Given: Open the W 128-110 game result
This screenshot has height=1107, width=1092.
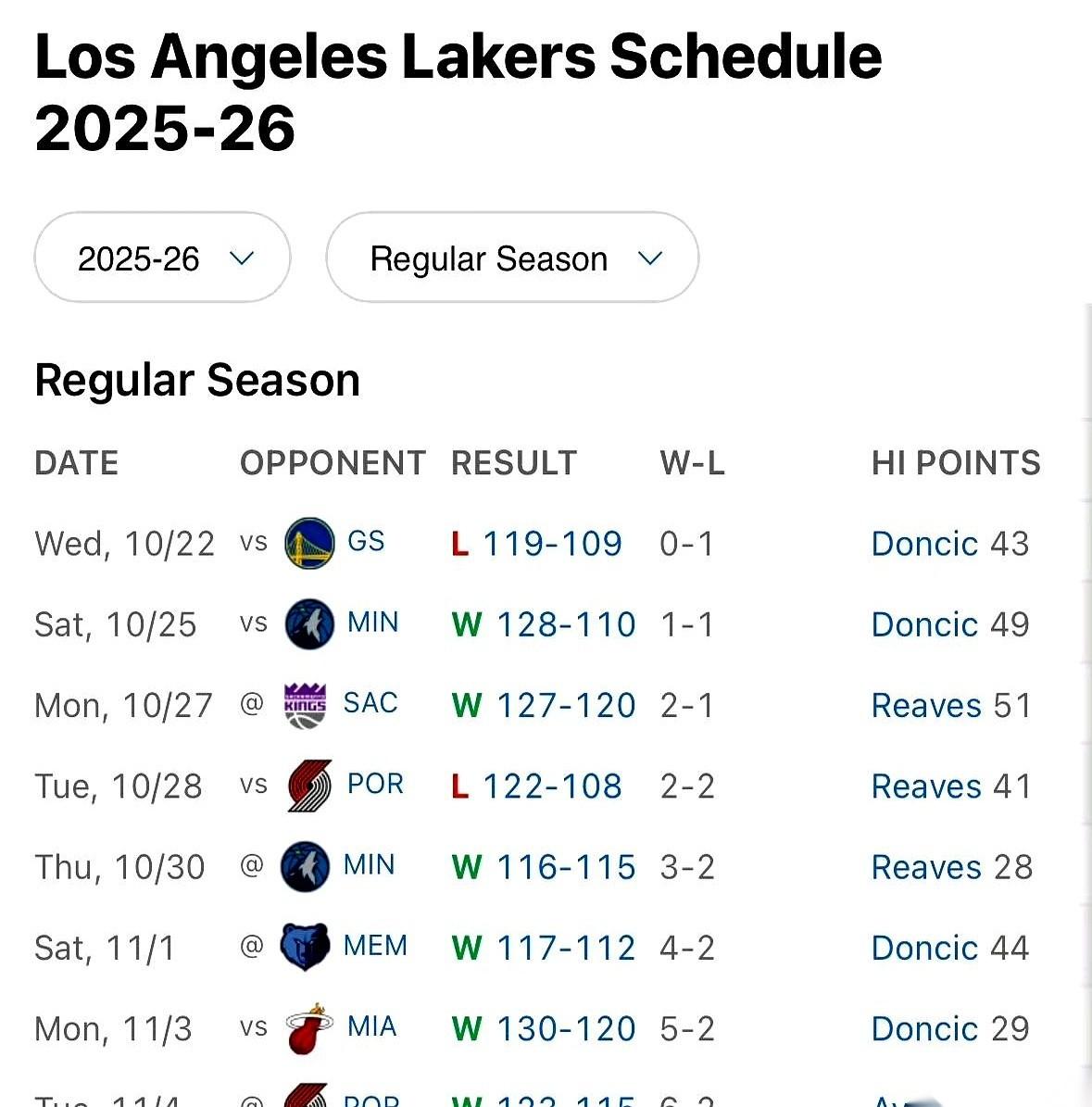Looking at the screenshot, I should click(x=565, y=624).
